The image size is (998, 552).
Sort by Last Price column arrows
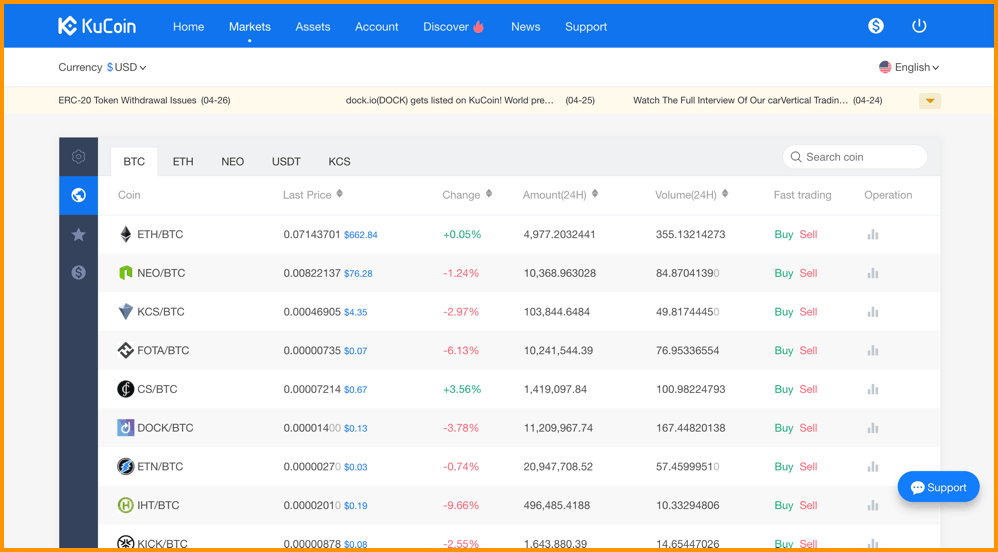339,194
